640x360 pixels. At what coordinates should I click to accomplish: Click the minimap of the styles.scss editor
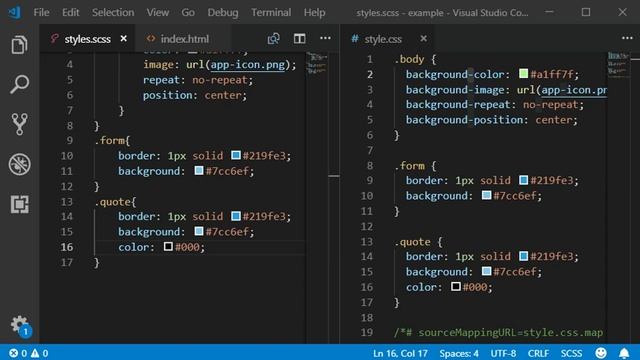[317, 64]
